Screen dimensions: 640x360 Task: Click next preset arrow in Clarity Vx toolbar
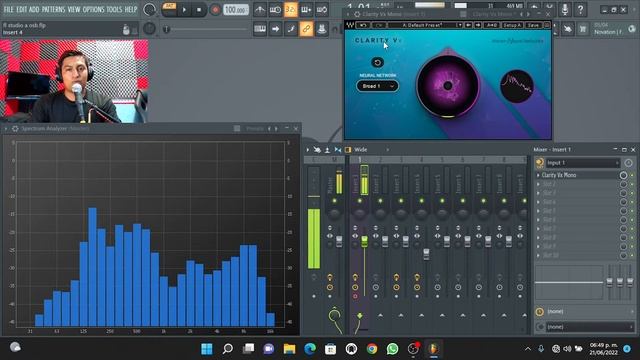tap(477, 25)
